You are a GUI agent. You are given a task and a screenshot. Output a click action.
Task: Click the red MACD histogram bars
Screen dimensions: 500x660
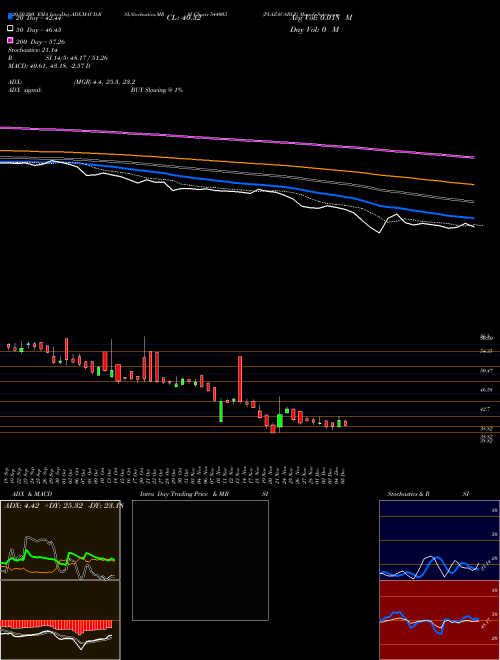tap(56, 625)
